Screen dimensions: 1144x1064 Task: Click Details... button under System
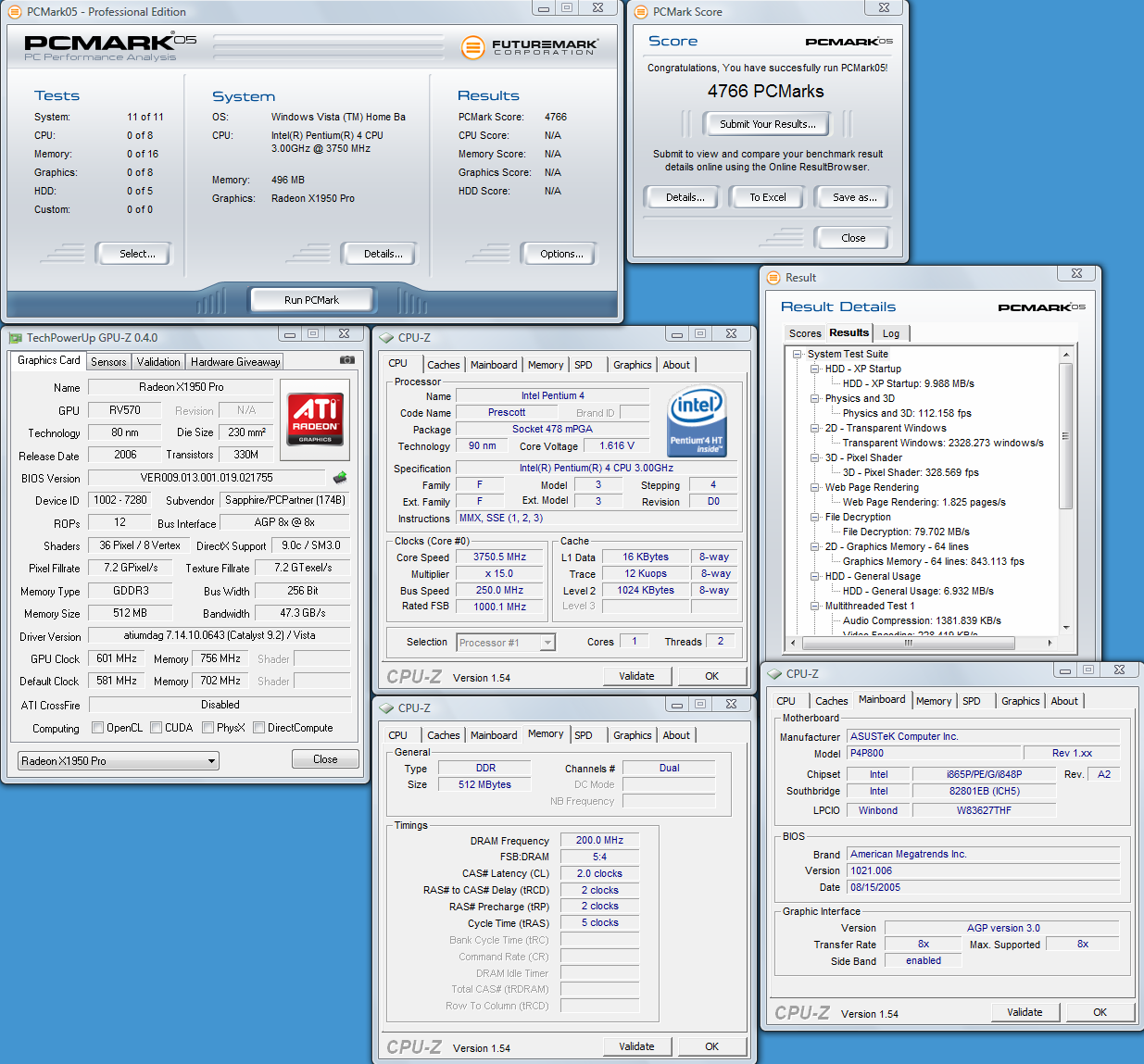pyautogui.click(x=383, y=254)
